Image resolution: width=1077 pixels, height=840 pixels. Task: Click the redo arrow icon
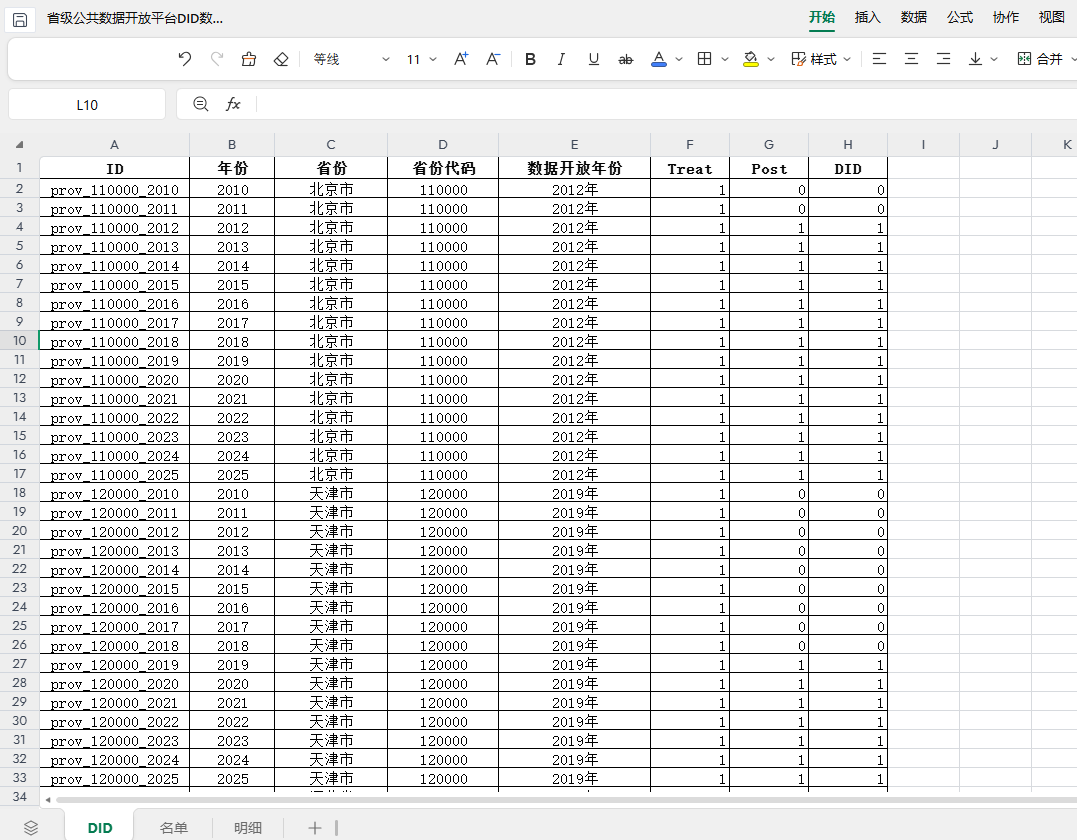coord(217,59)
